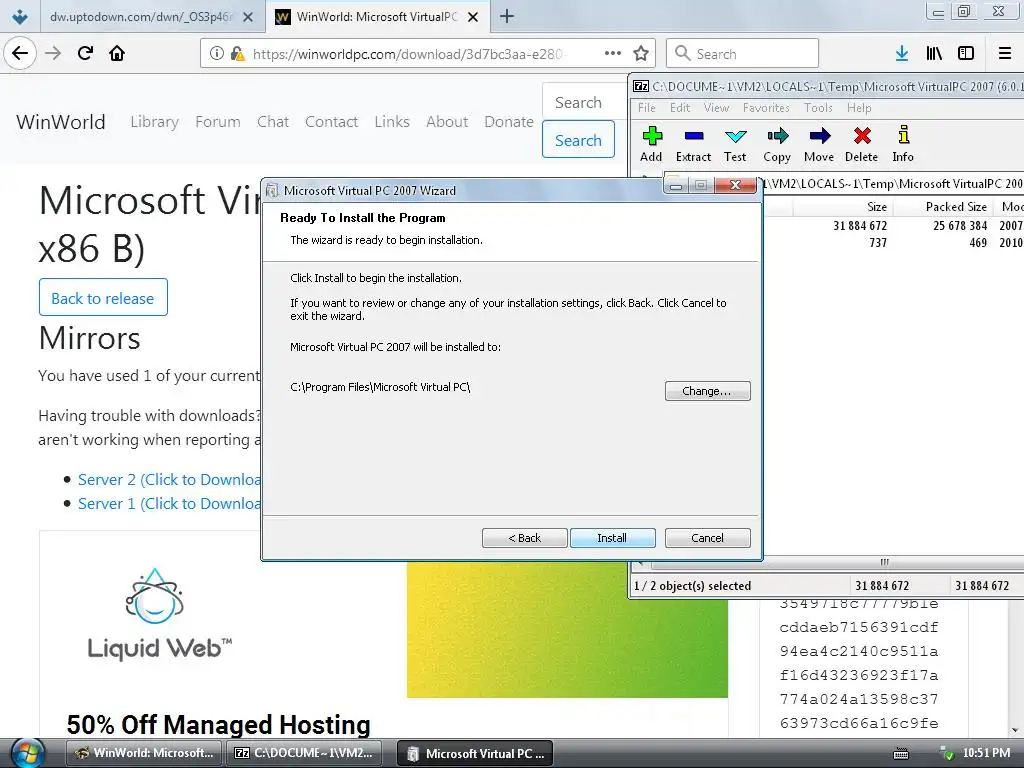Screen dimensions: 1024x768
Task: Open WinWorld Contact nav link
Action: (331, 121)
